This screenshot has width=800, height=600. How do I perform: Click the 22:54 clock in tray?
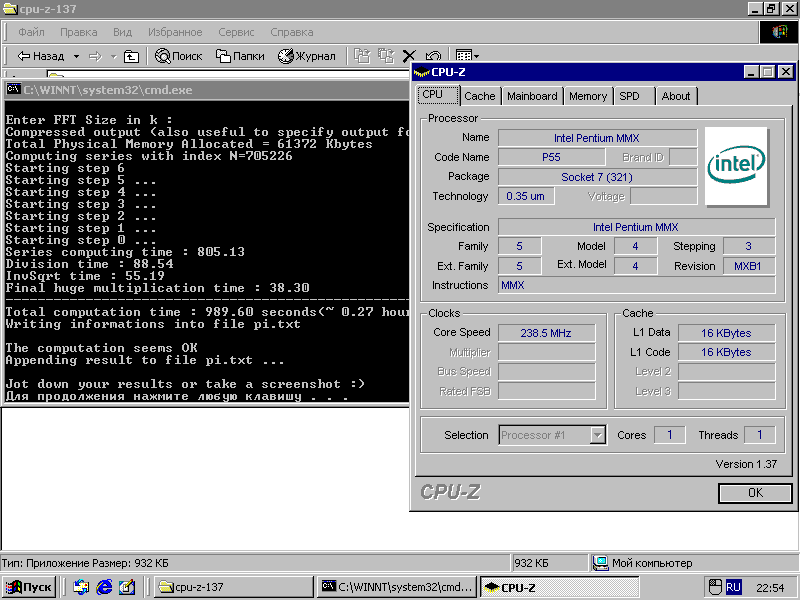click(770, 588)
